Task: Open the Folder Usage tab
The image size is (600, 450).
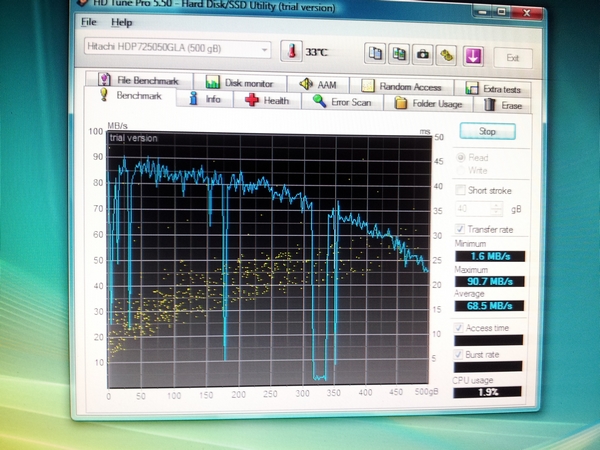Action: point(428,103)
